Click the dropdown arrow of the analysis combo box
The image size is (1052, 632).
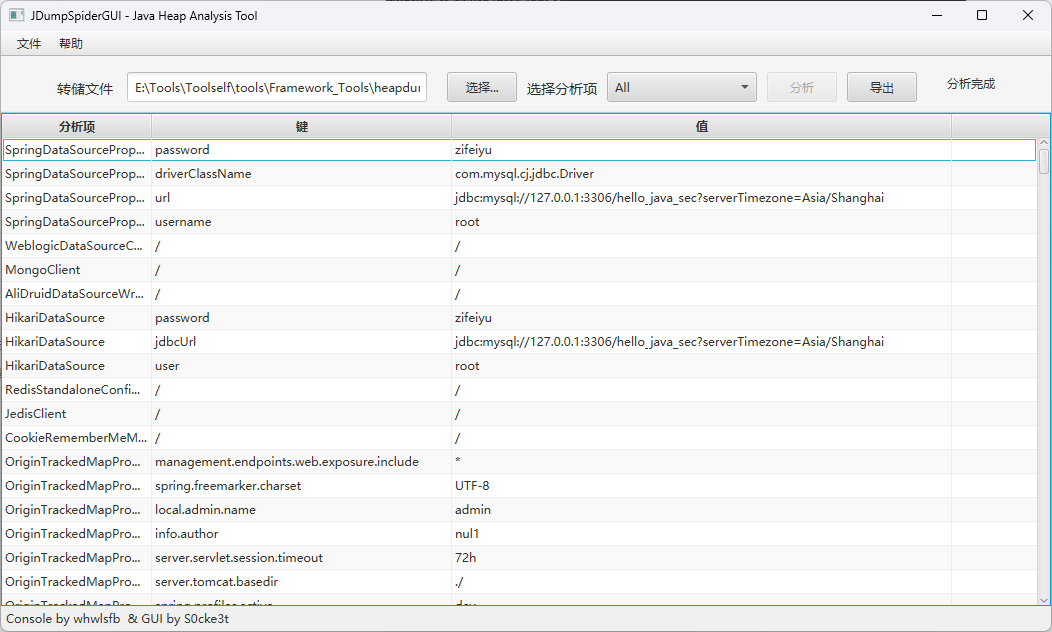[744, 87]
